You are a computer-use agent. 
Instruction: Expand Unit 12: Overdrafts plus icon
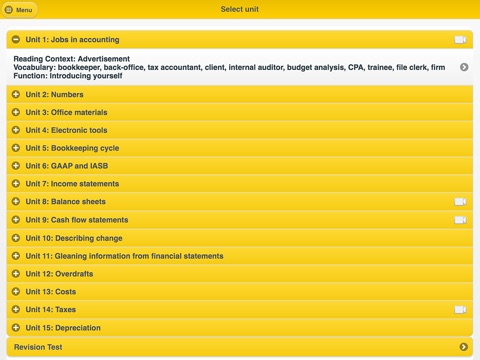click(x=16, y=274)
